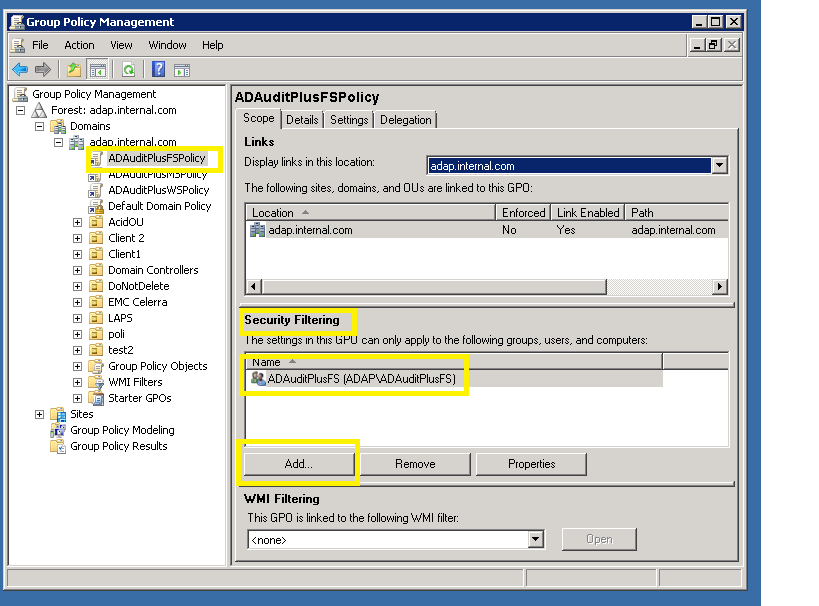The image size is (819, 606).
Task: Expand the Domain Controllers OU
Action: point(78,270)
